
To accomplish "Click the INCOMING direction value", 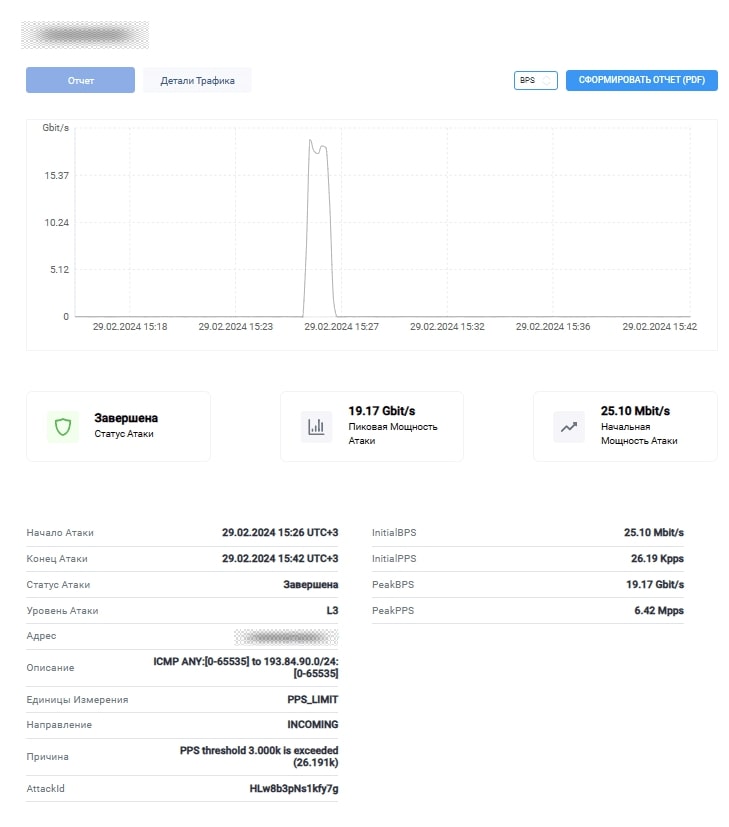I will [x=313, y=725].
